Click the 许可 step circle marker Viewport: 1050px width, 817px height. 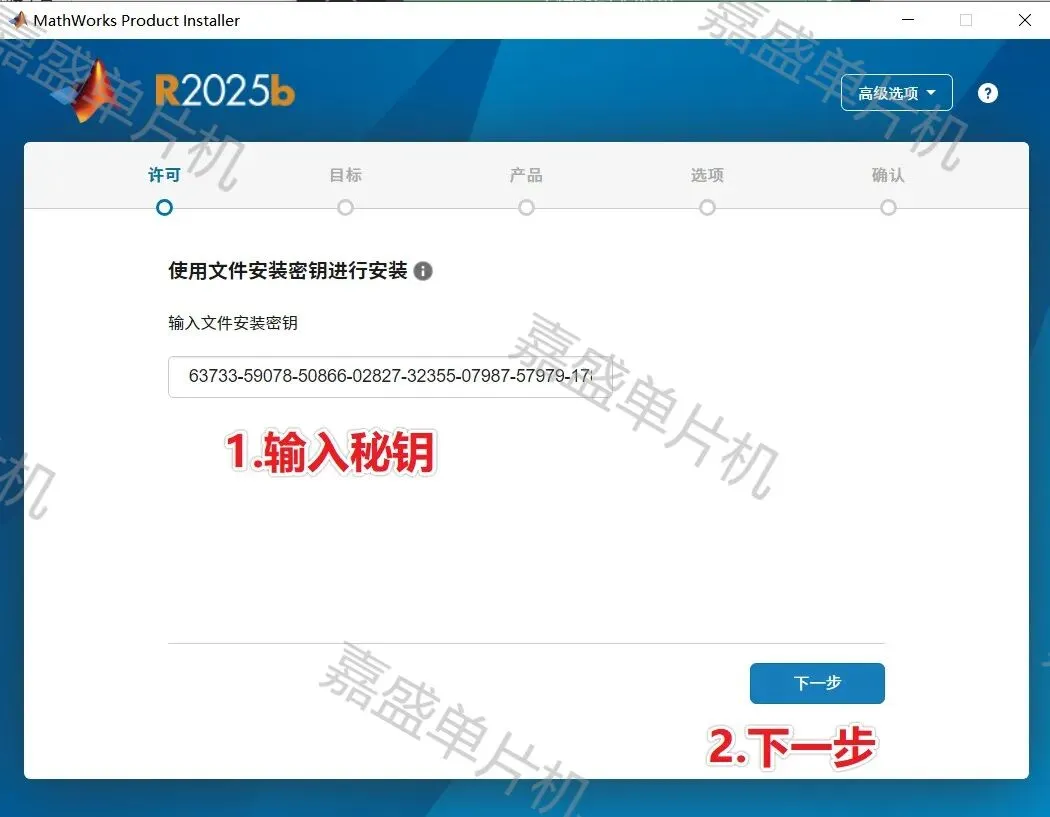164,208
